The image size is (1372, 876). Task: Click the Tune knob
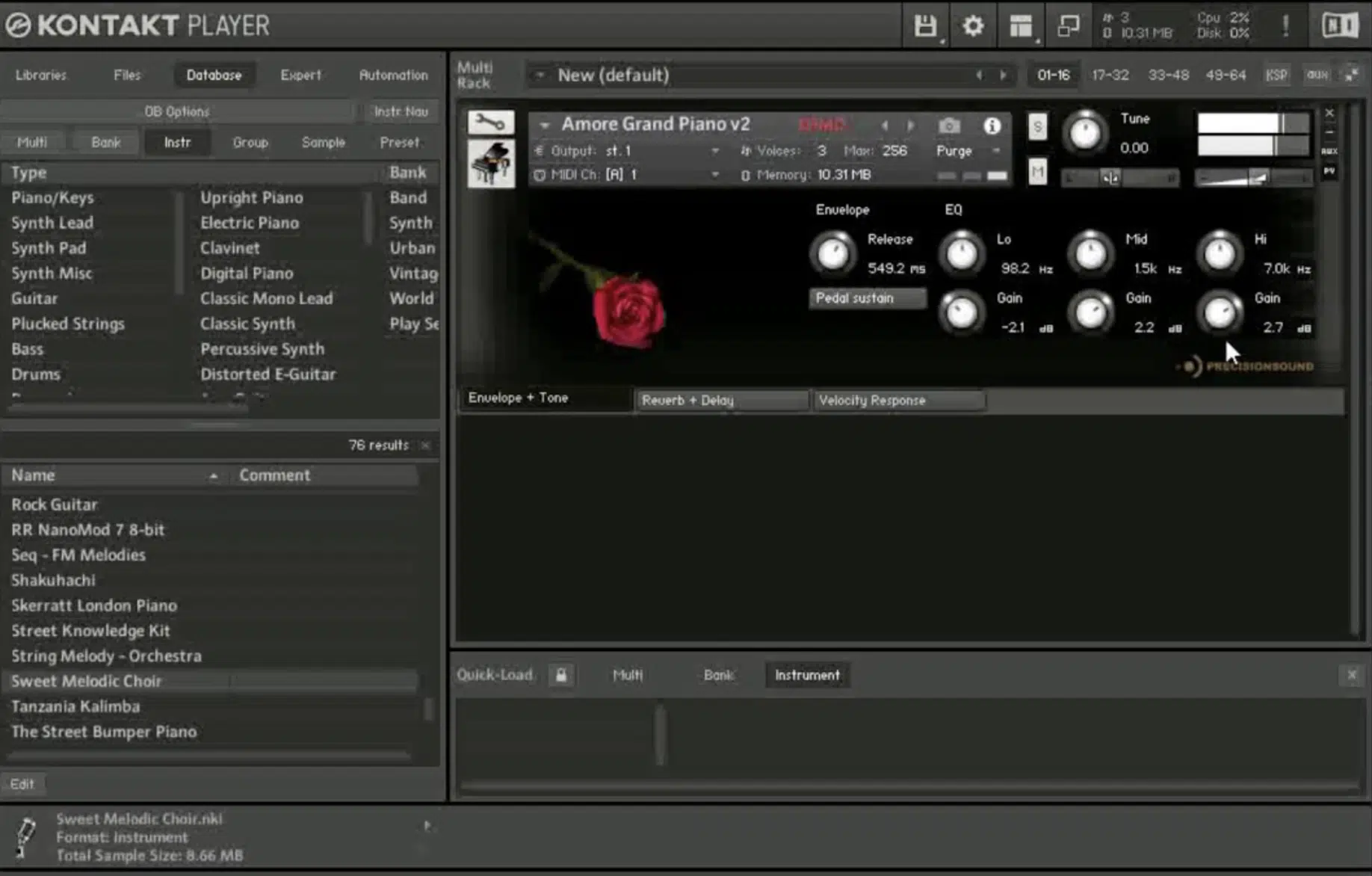point(1084,133)
